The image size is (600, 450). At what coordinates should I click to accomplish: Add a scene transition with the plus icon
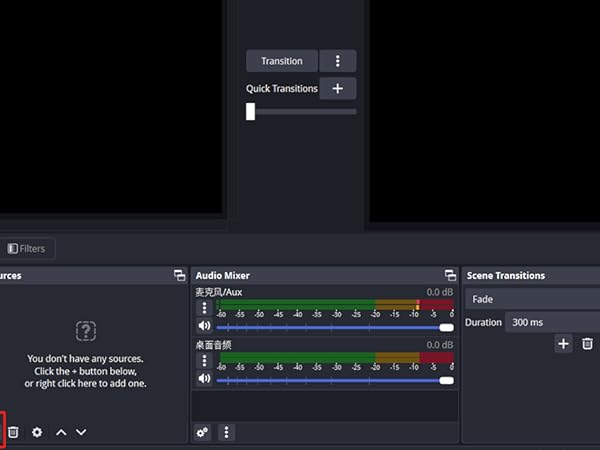pyautogui.click(x=563, y=344)
